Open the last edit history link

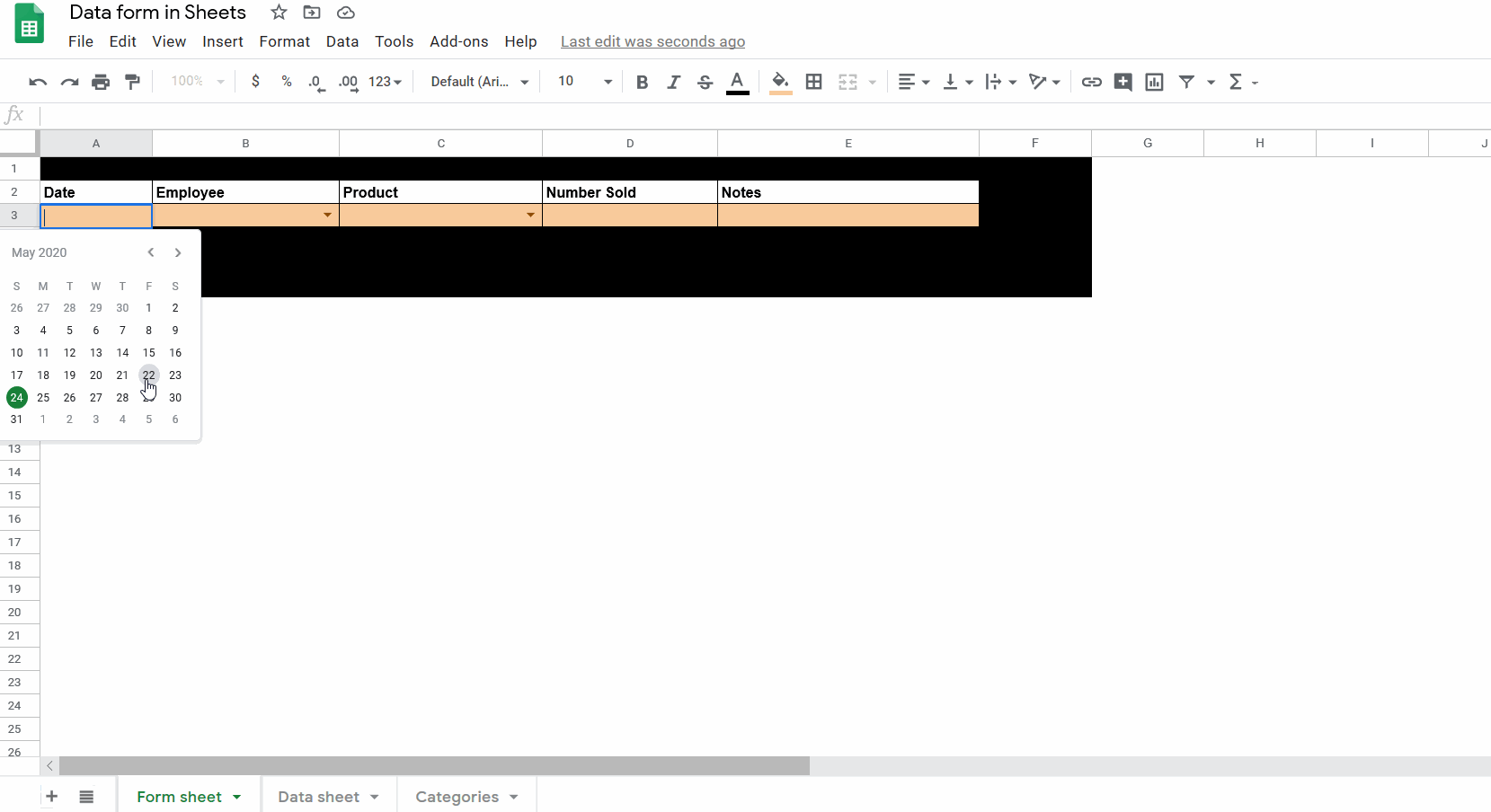[x=652, y=41]
